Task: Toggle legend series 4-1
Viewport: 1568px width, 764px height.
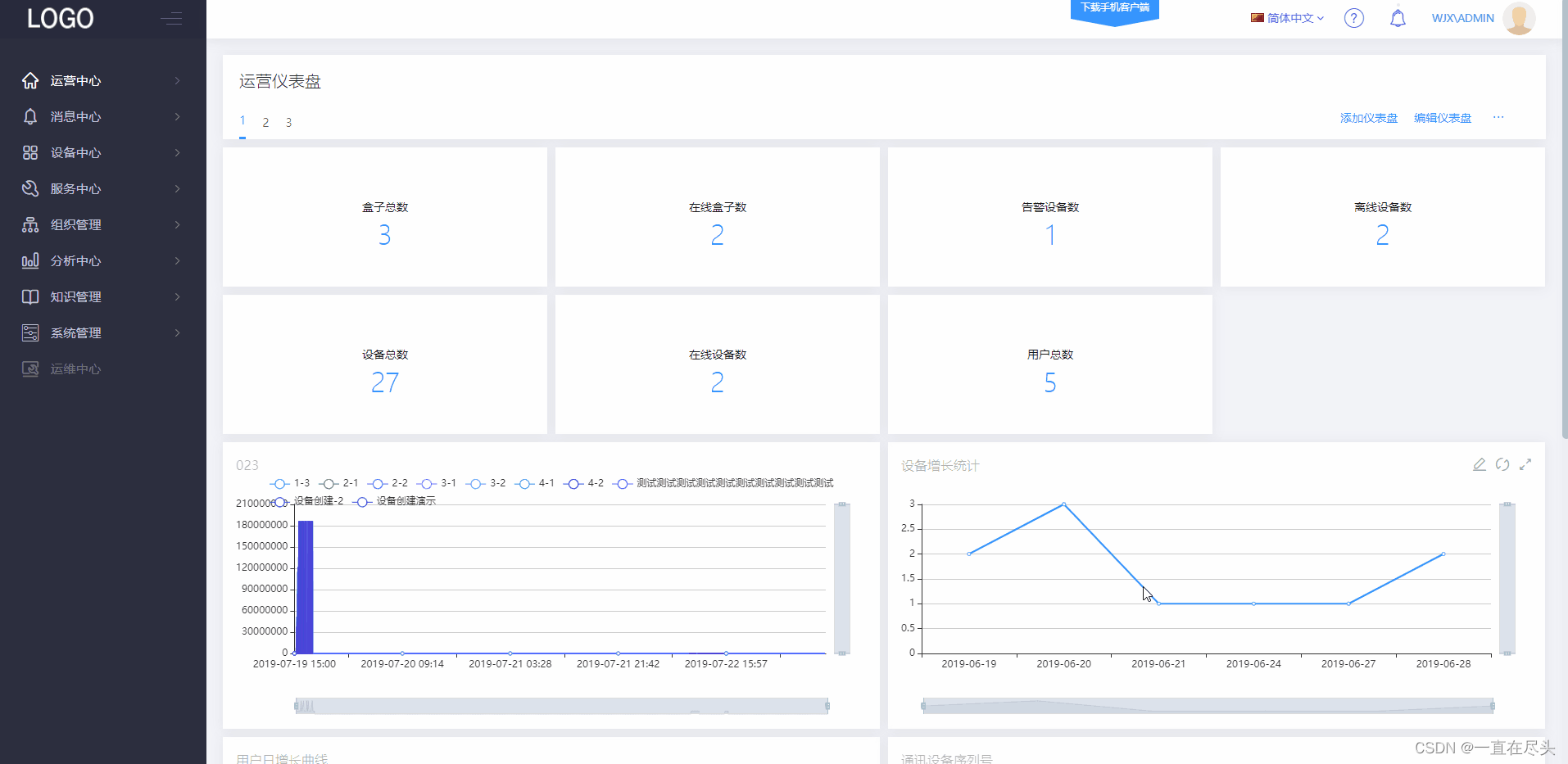Action: pyautogui.click(x=535, y=483)
